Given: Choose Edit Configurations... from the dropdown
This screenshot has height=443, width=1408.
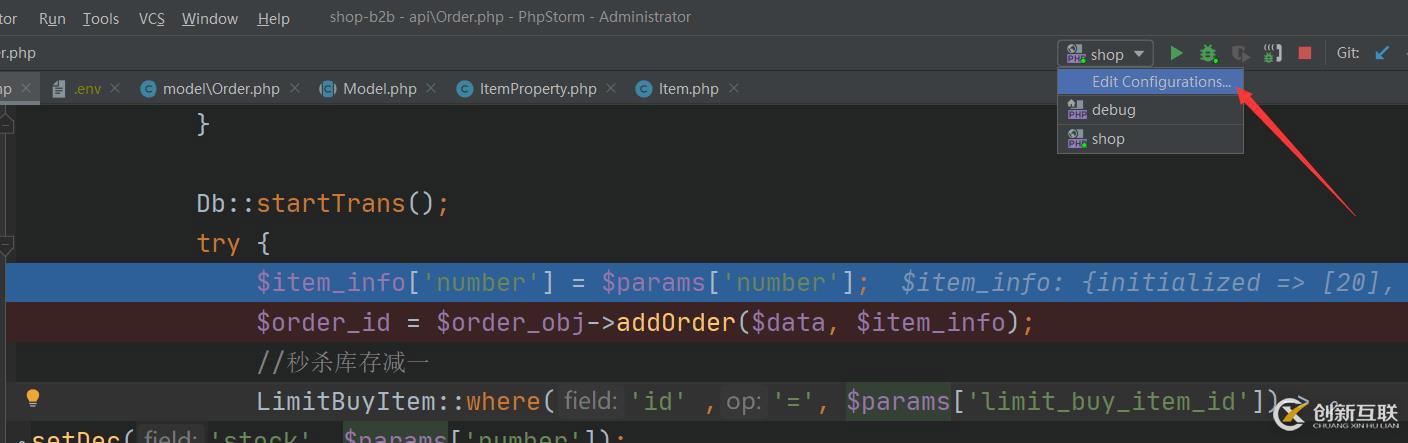Looking at the screenshot, I should (x=1150, y=81).
